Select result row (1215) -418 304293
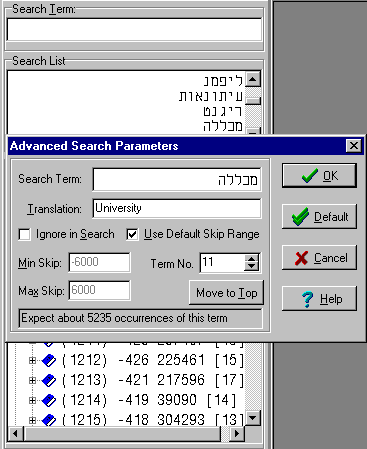Viewport: 367px width, 449px height. [x=153, y=420]
